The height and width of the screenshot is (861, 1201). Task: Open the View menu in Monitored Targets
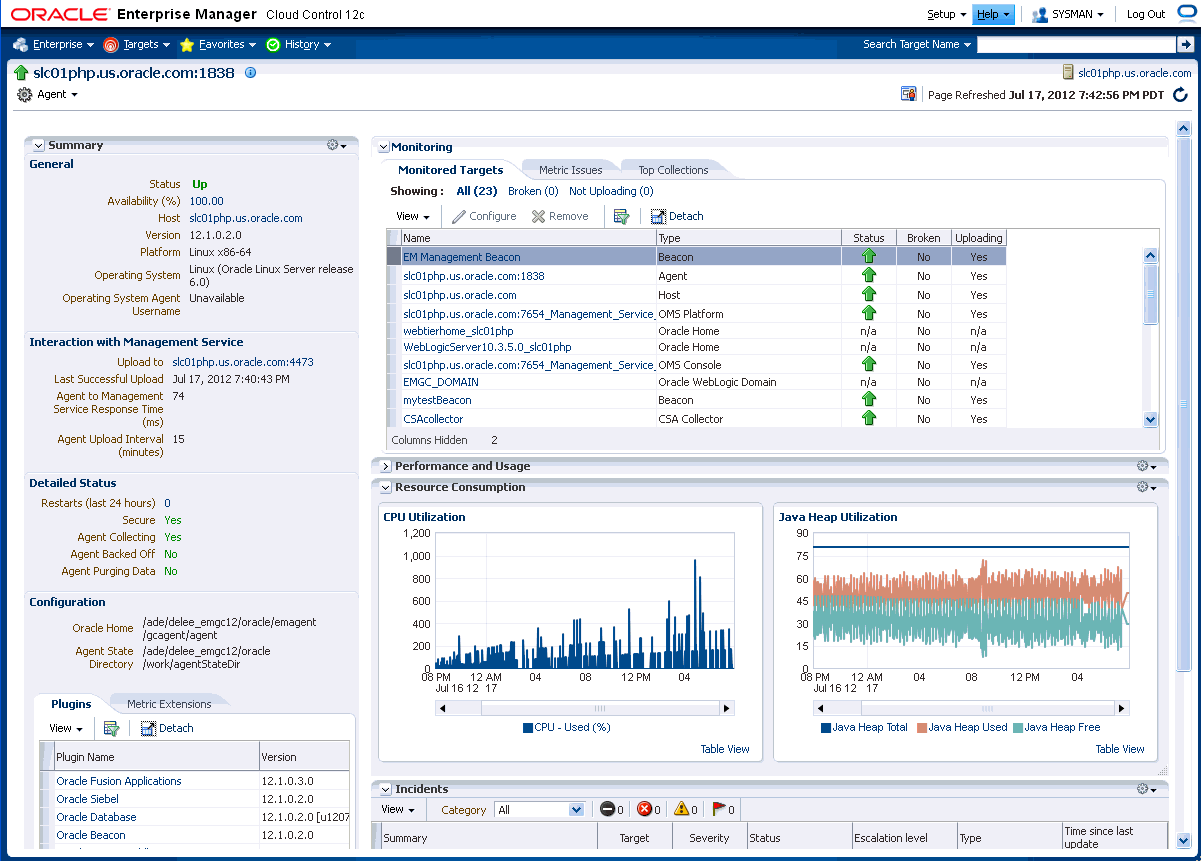413,216
